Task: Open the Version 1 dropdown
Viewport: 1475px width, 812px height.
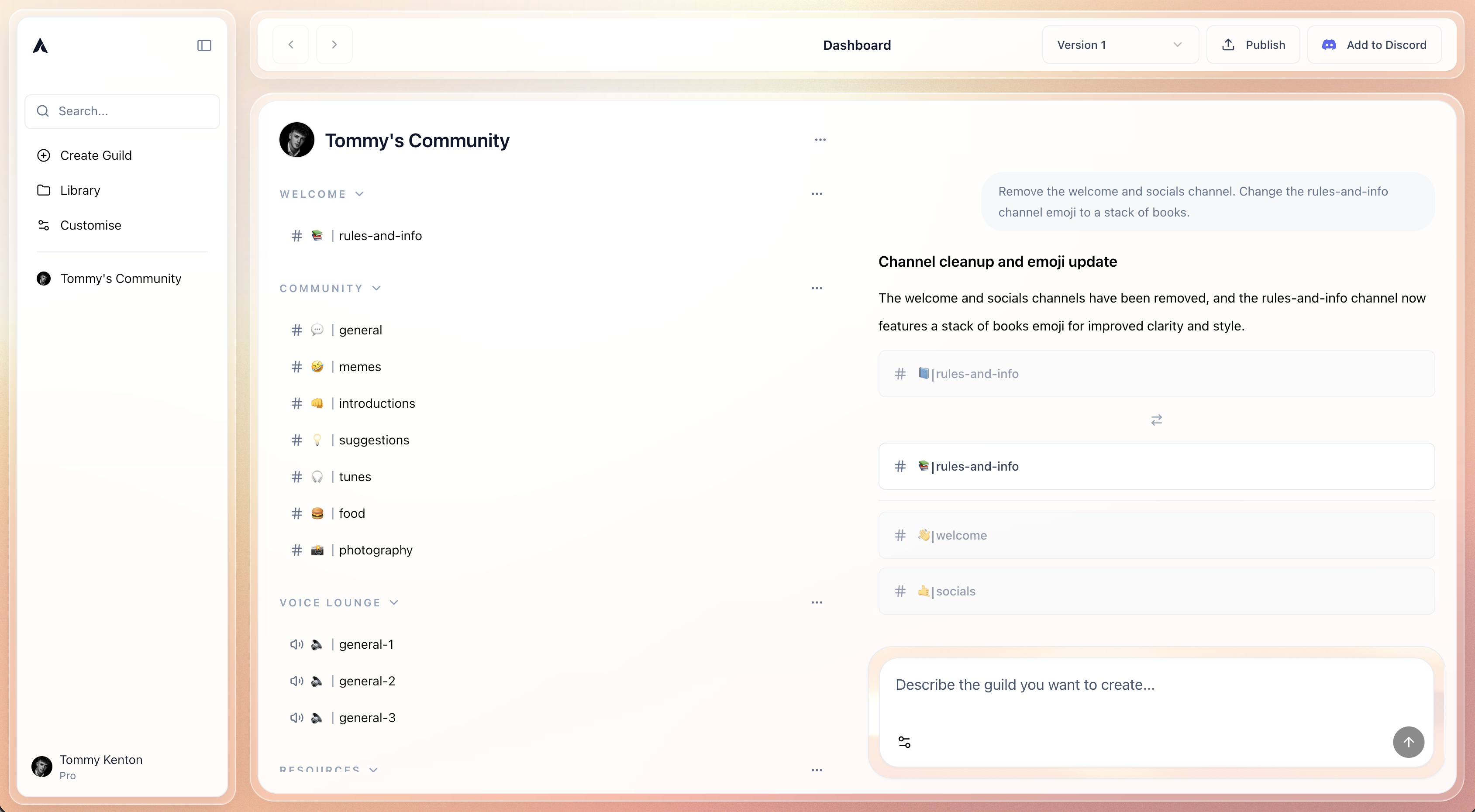Action: point(1120,45)
